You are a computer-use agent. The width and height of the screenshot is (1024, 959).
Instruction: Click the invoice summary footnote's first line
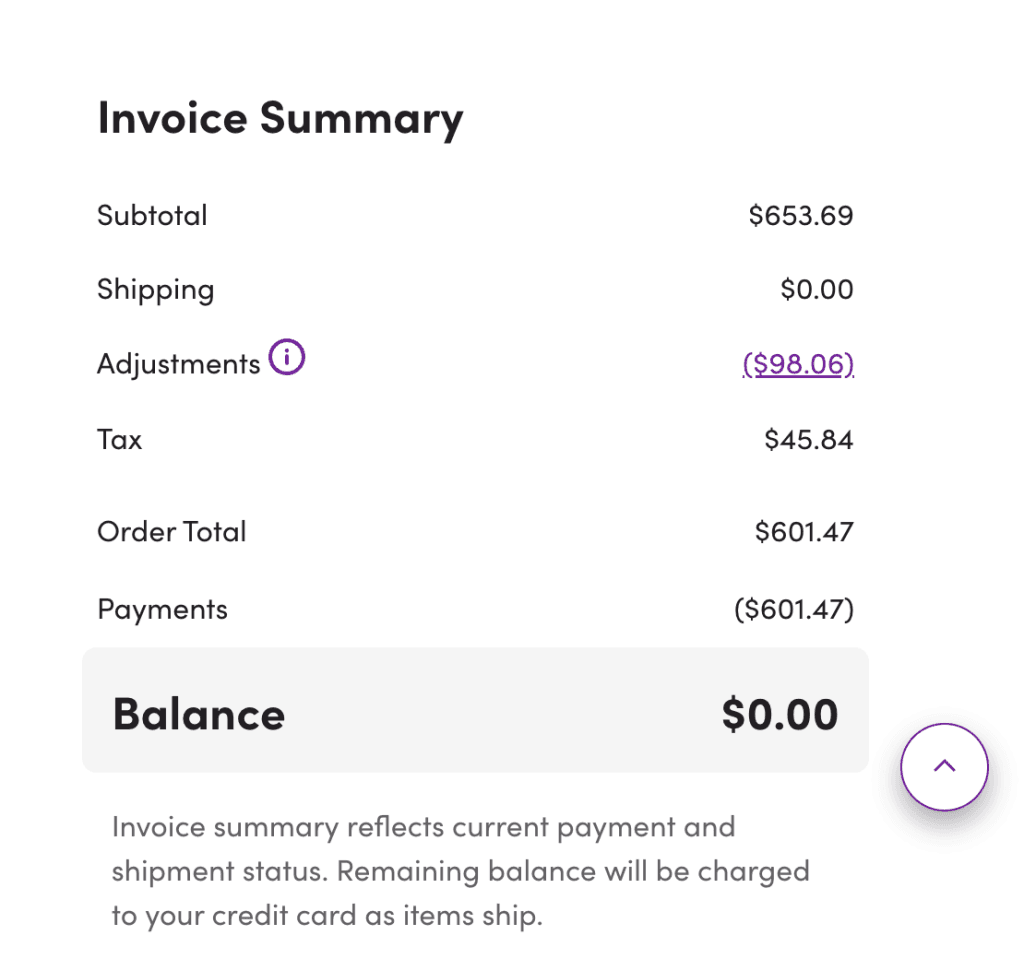pyautogui.click(x=423, y=828)
